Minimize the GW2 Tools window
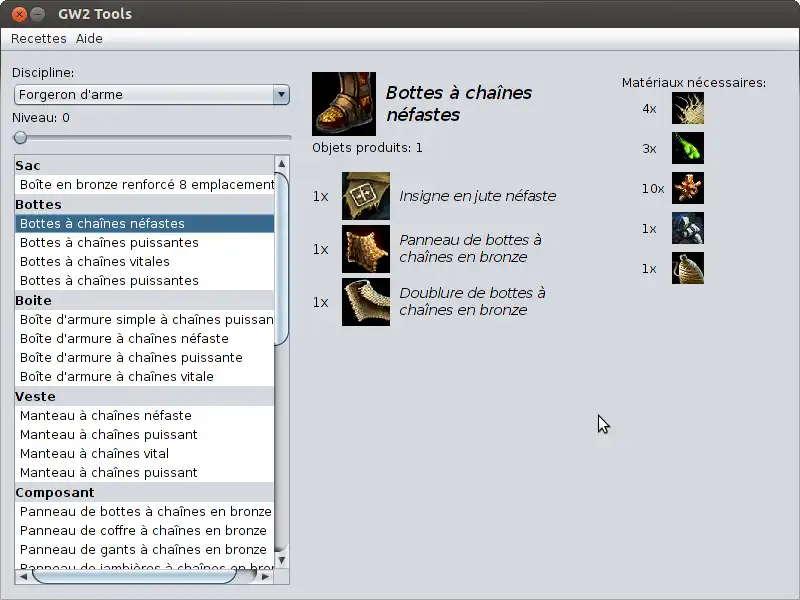The height and width of the screenshot is (600, 800). coord(38,14)
